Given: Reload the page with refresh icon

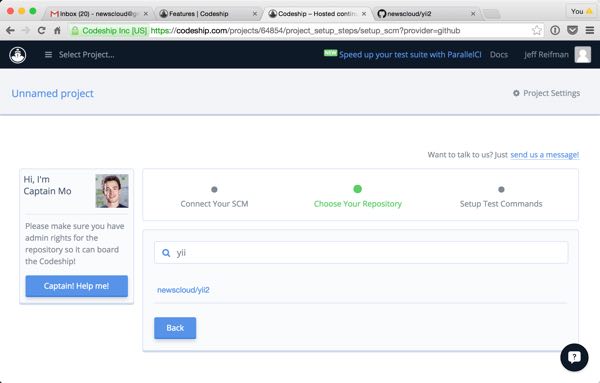Looking at the screenshot, I should point(41,30).
